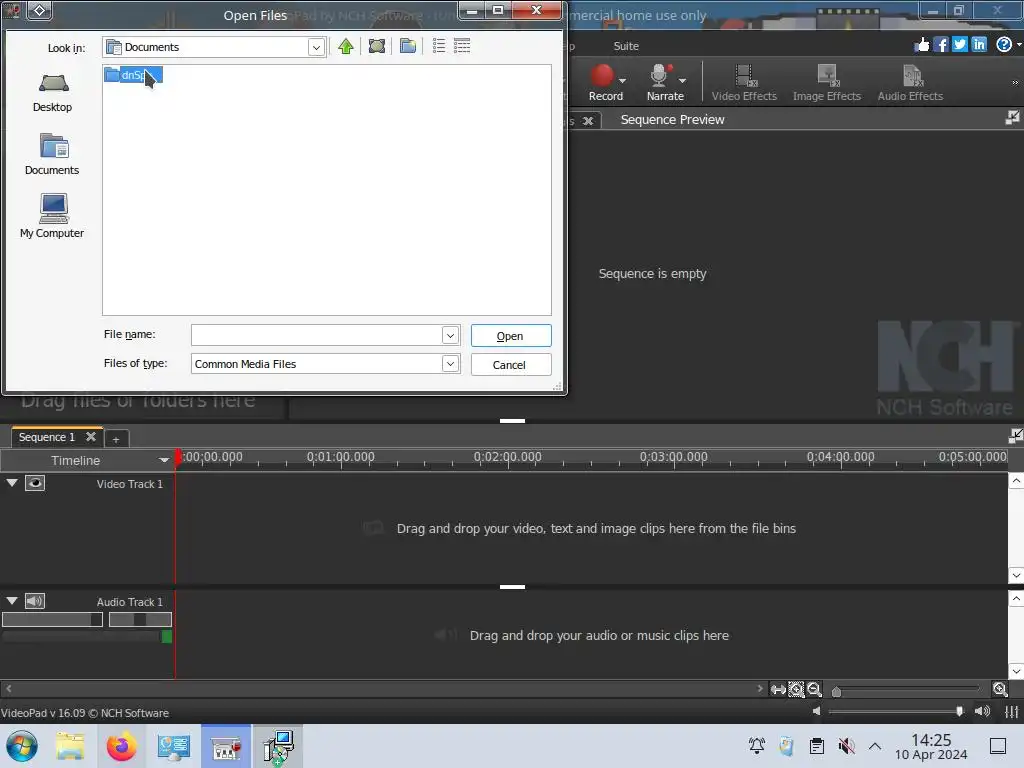Collapse Video Track 1 triangle

[x=12, y=483]
